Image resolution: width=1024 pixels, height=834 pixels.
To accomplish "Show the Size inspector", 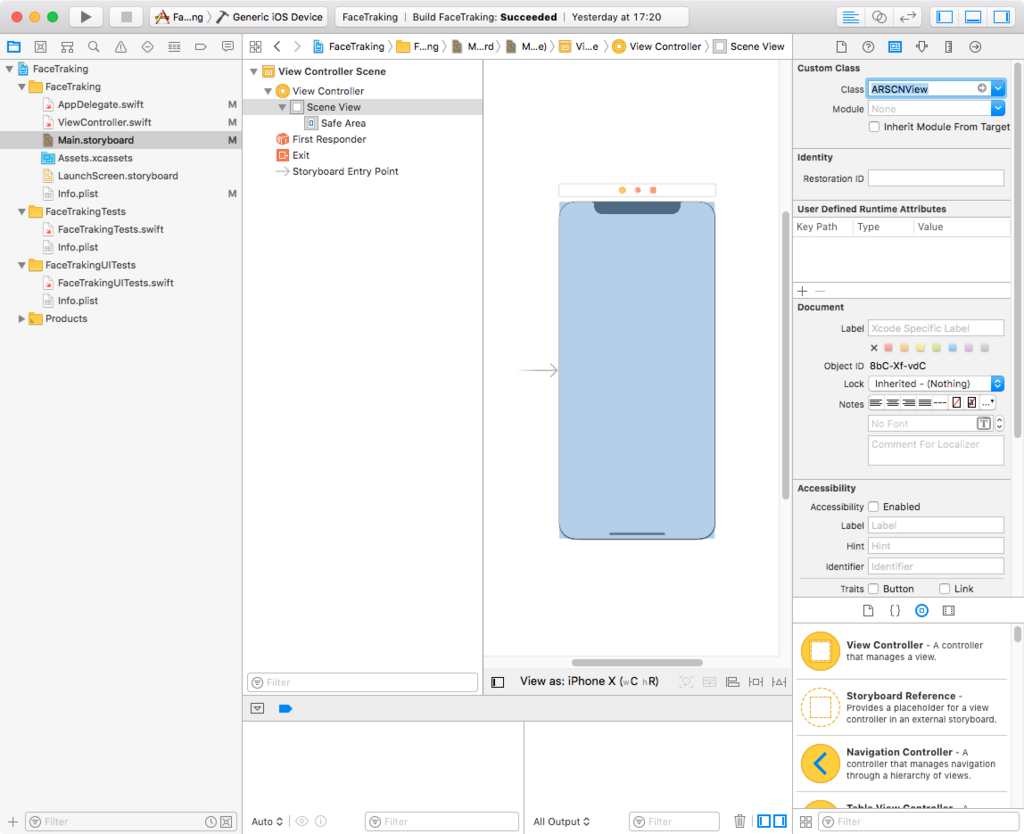I will [948, 47].
